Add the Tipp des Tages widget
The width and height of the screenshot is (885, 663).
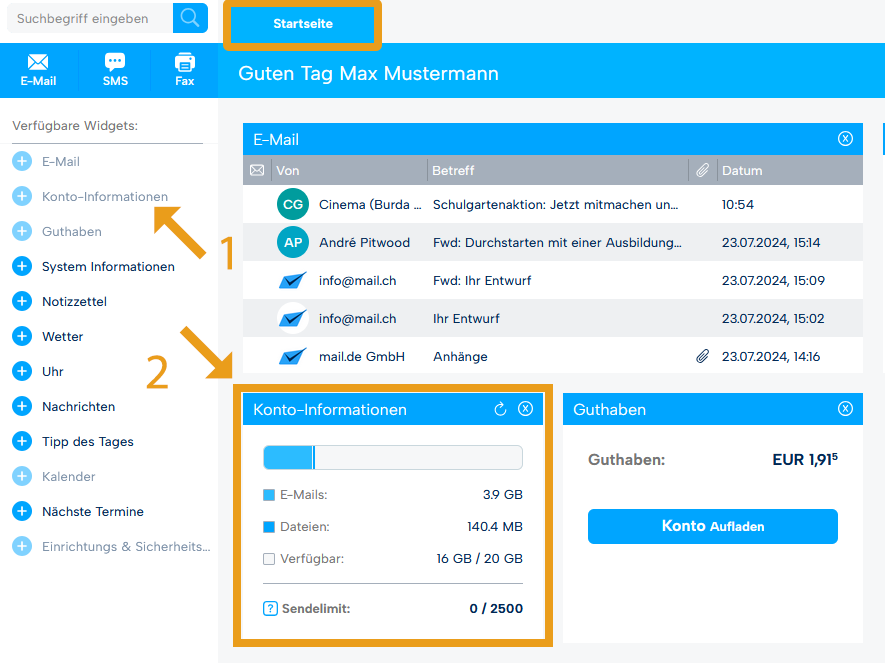tap(22, 441)
